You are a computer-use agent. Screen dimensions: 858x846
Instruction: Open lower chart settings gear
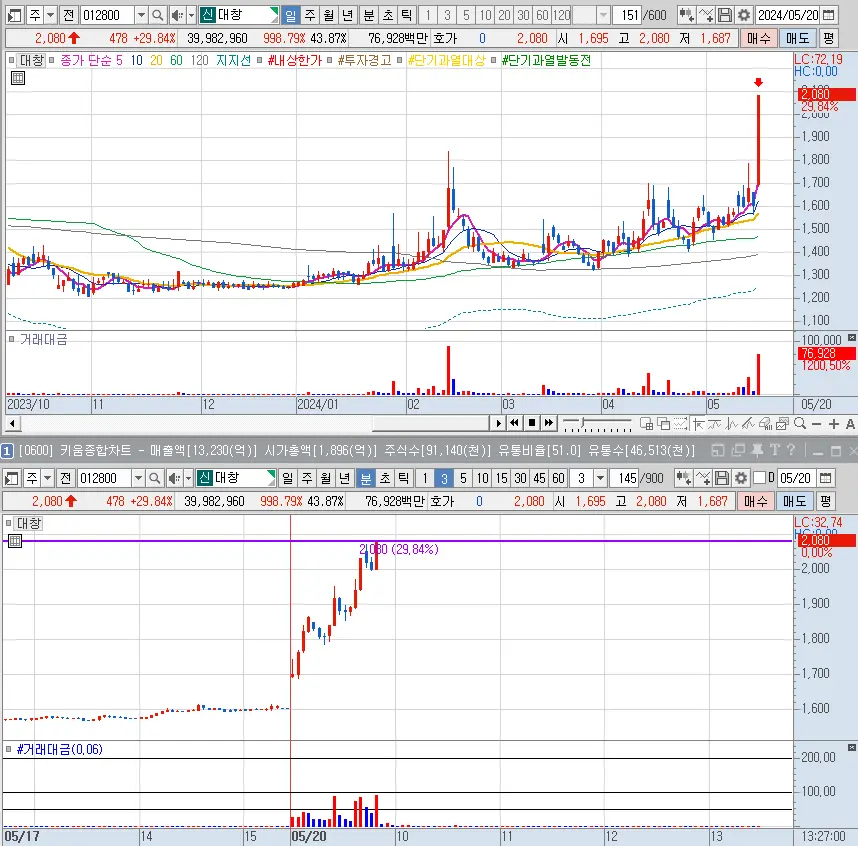coord(741,478)
